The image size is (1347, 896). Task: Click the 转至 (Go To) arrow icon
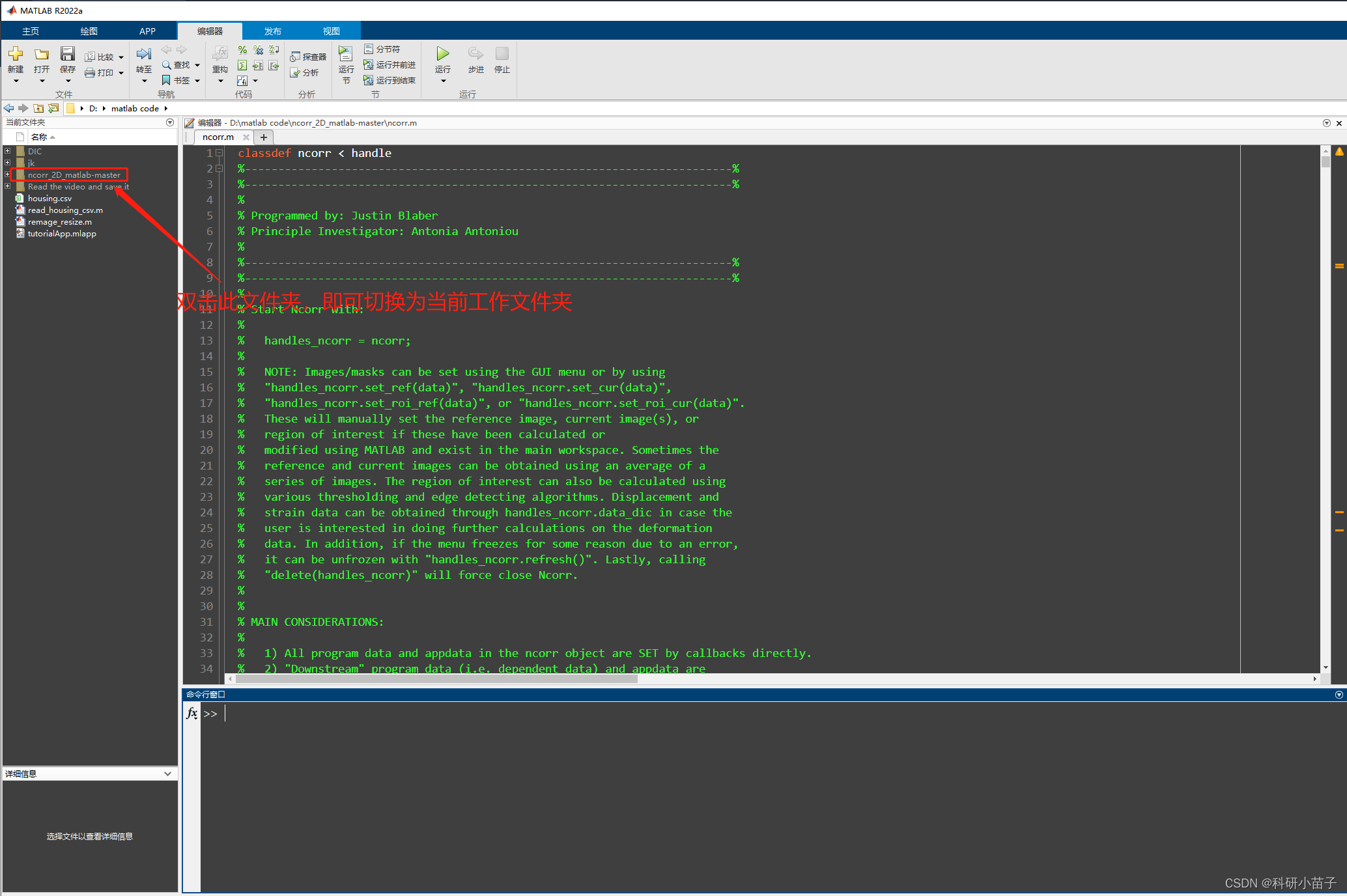pos(144,54)
